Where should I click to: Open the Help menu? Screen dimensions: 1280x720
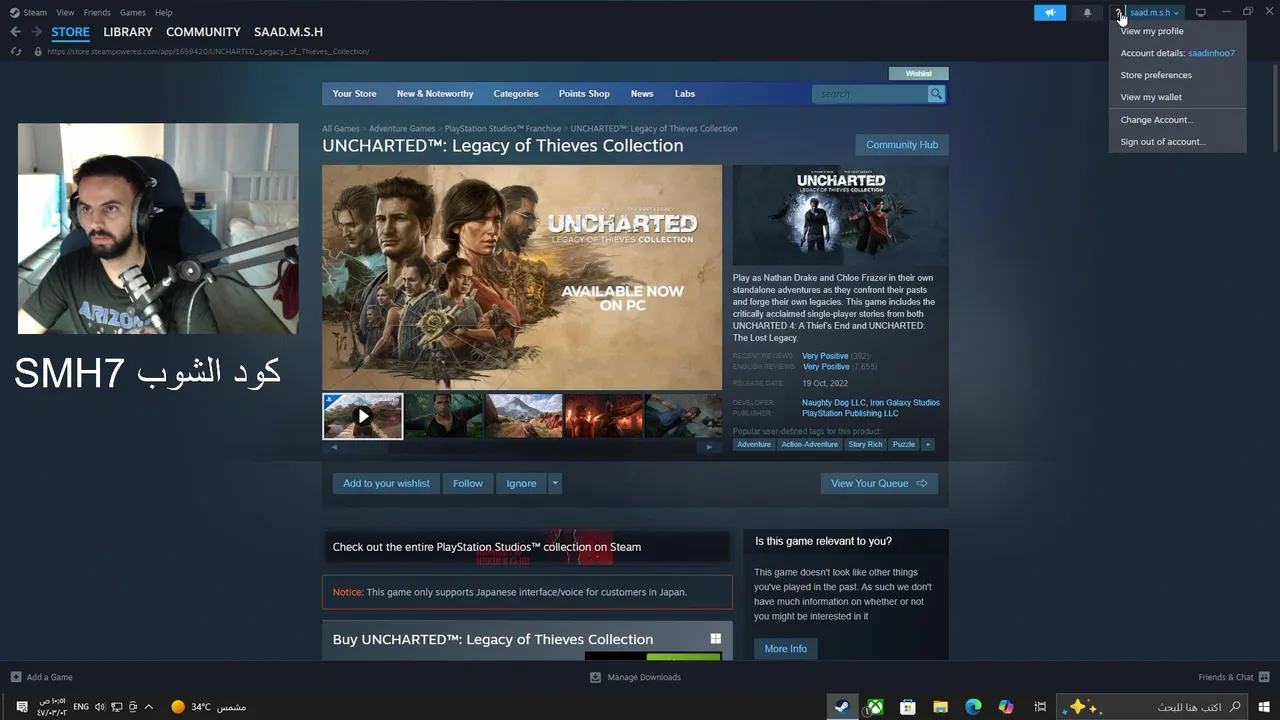tap(164, 12)
